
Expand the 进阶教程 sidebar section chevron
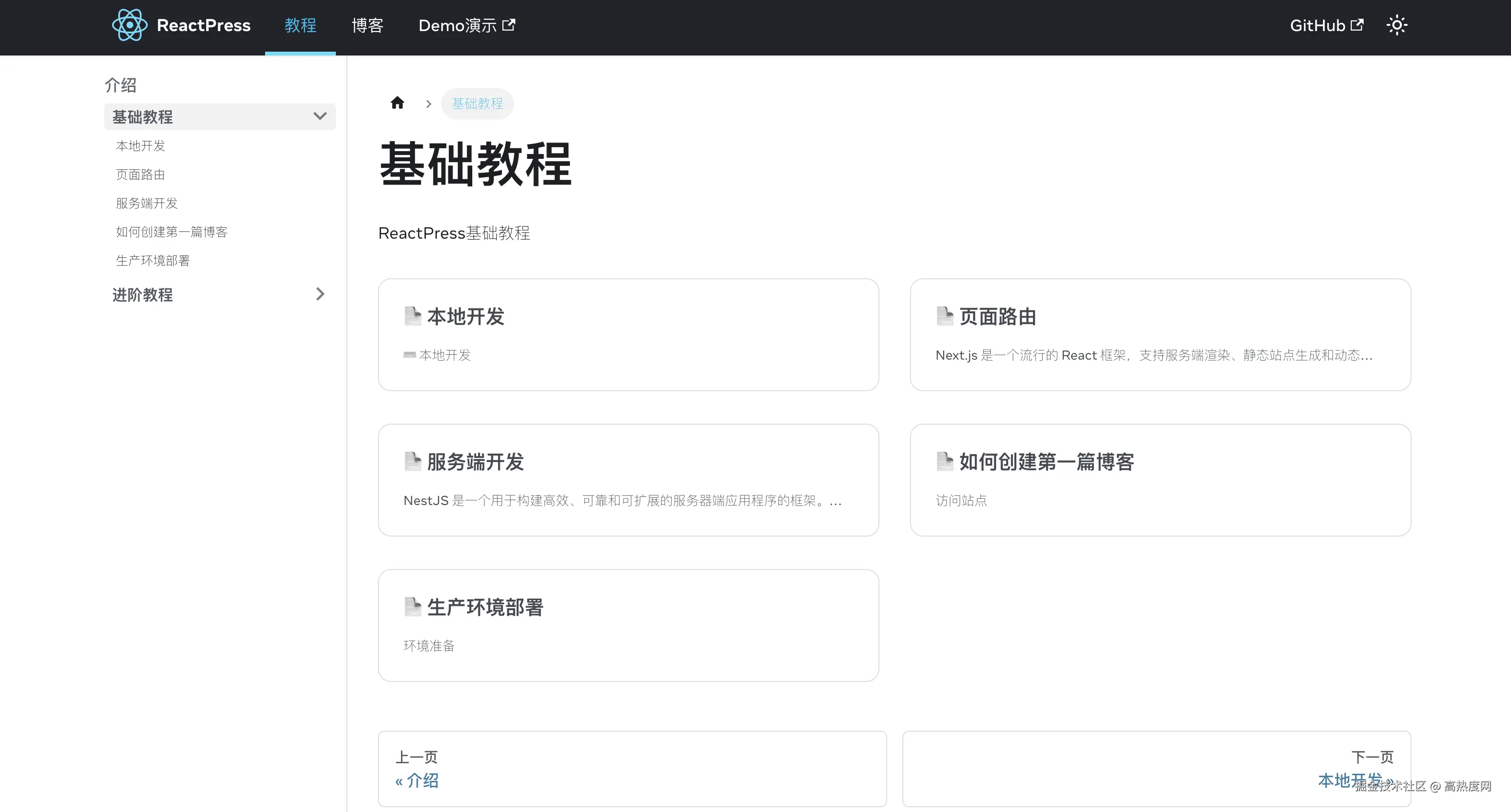click(x=320, y=294)
